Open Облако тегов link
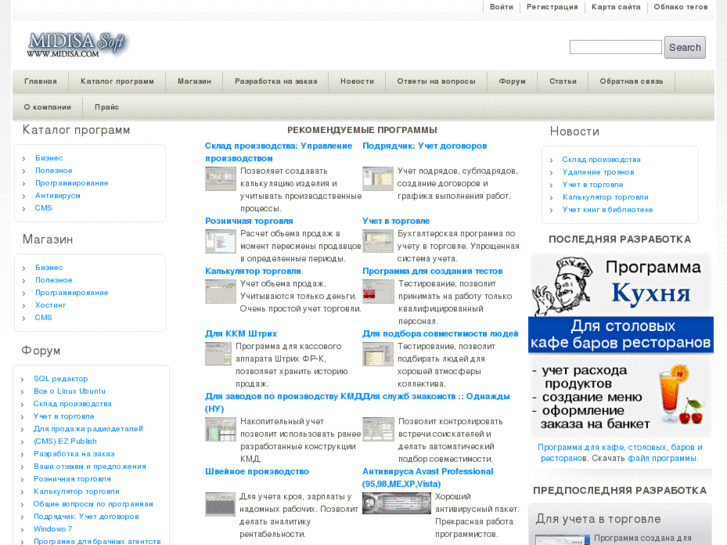The image size is (727, 545). tap(680, 7)
